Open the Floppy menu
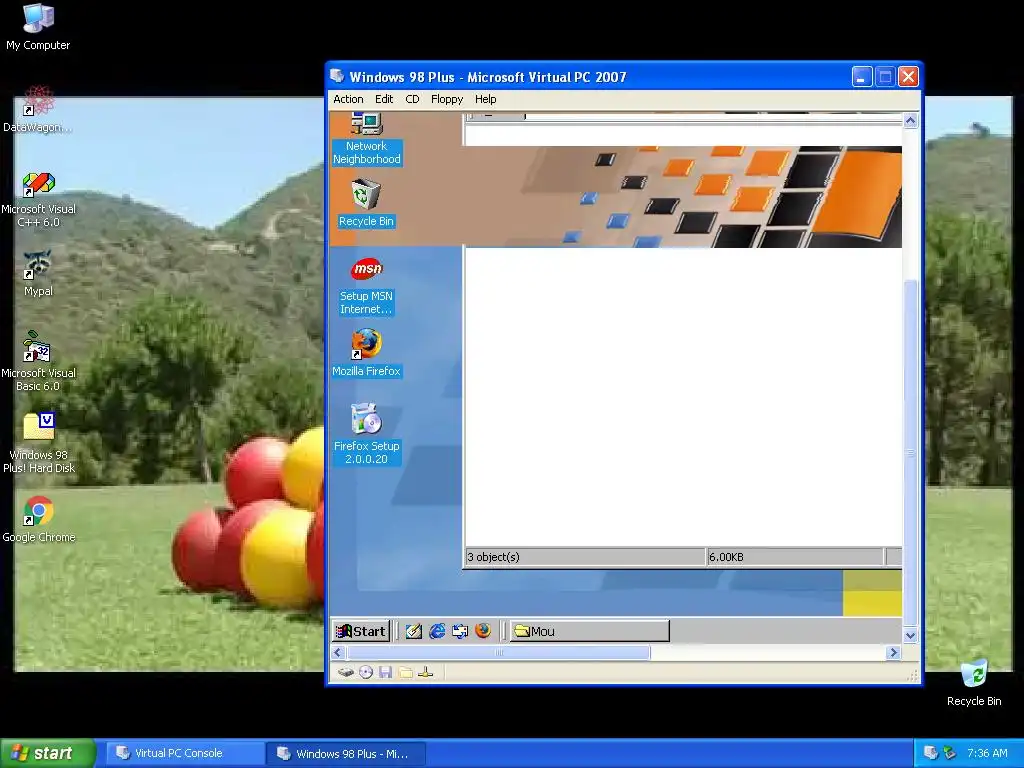Image resolution: width=1024 pixels, height=768 pixels. pos(447,99)
